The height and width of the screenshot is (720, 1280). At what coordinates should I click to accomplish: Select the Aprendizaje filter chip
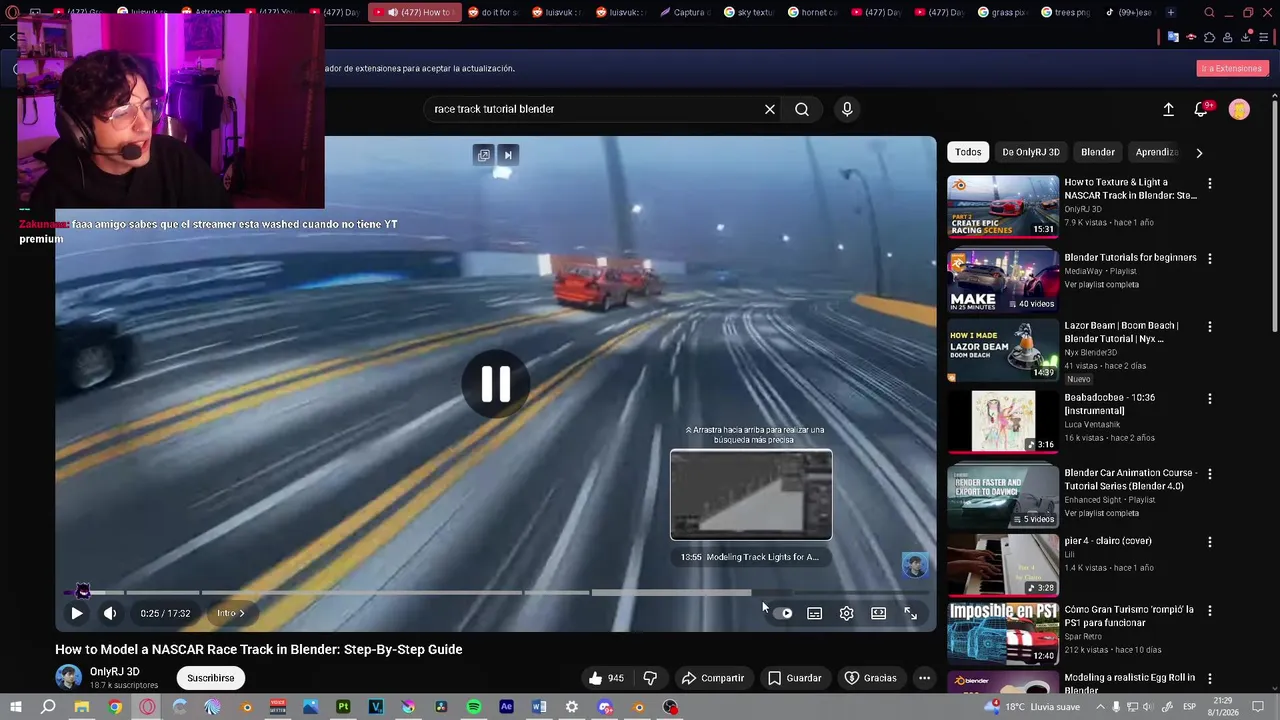[1157, 152]
